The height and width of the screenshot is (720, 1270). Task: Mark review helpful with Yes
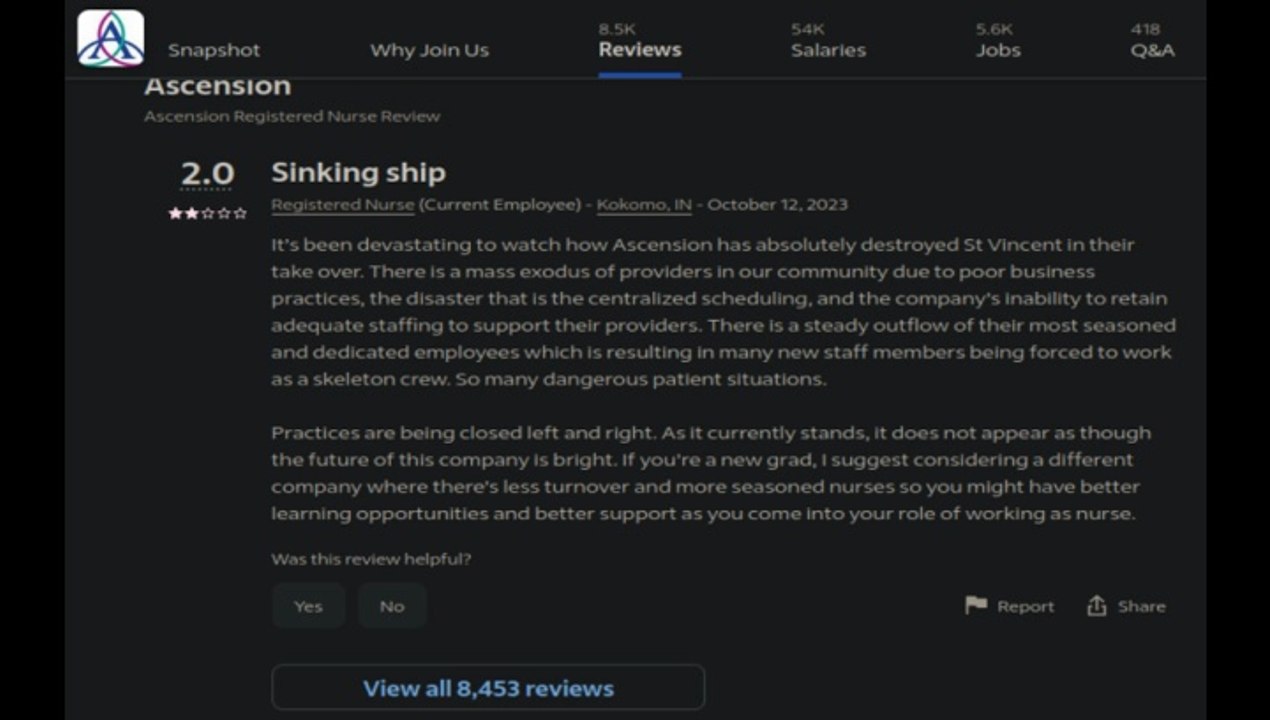point(308,606)
